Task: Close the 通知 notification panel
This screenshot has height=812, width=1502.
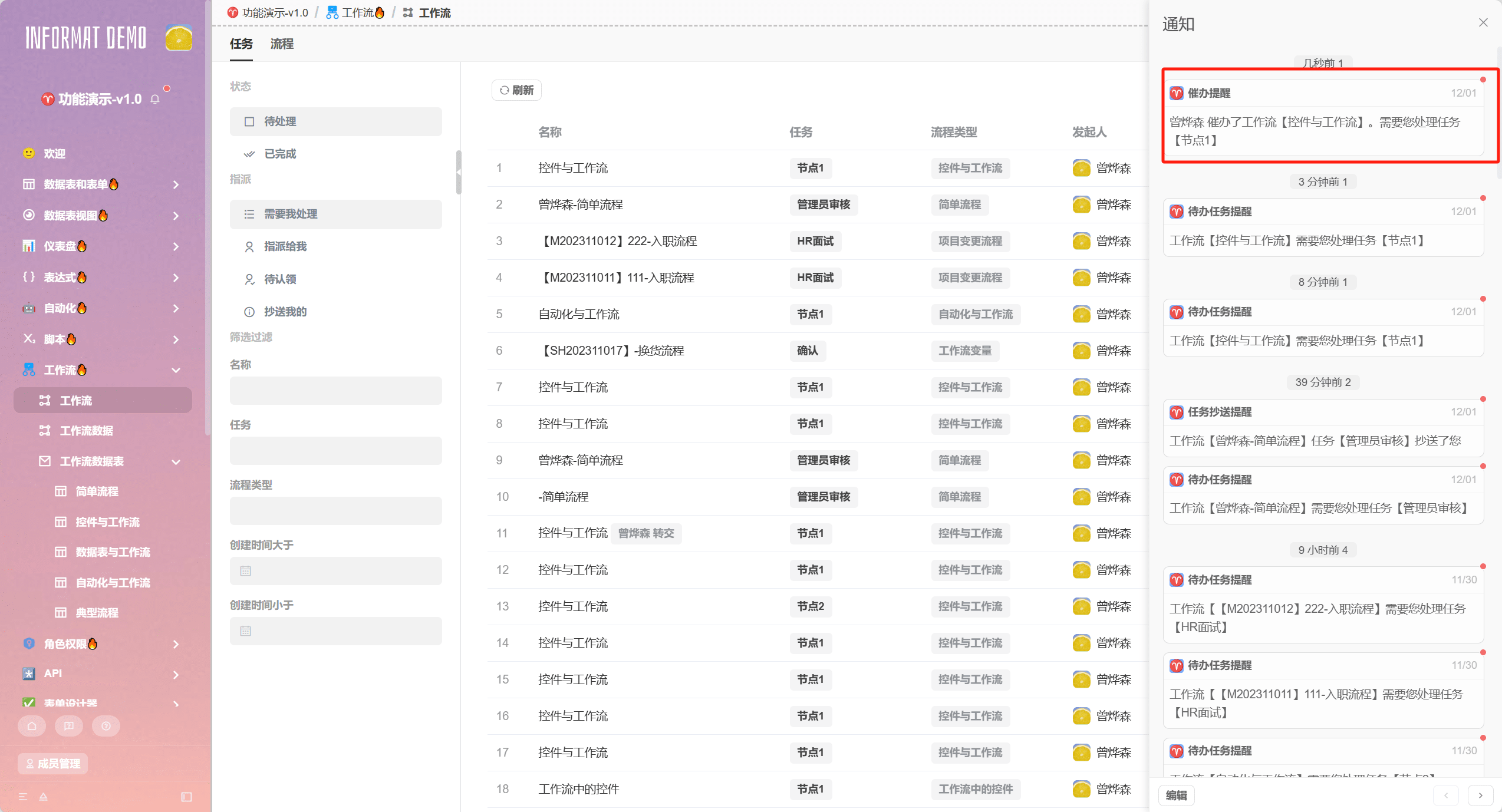Action: [1483, 23]
